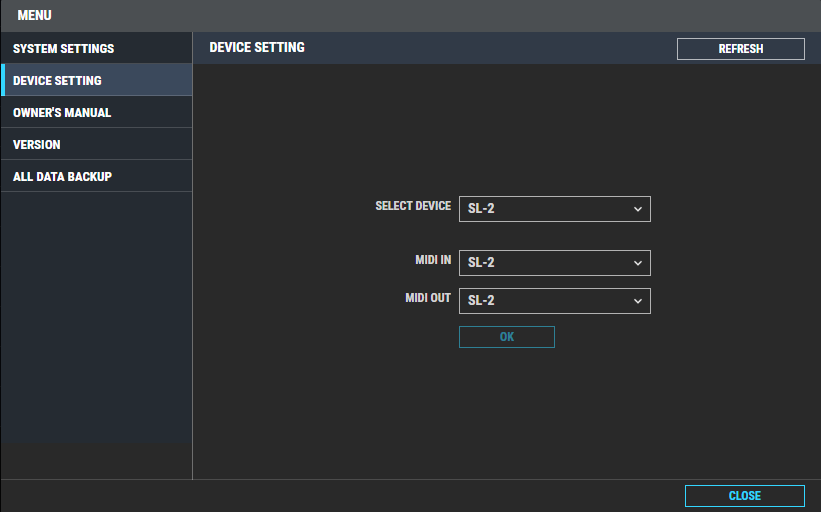
Task: Open the Owner's Manual entry
Action: pyautogui.click(x=96, y=112)
